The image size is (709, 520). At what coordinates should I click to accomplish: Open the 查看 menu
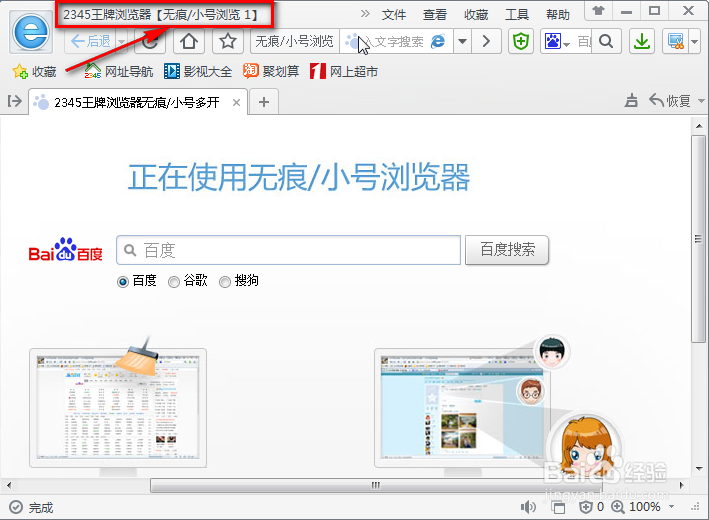435,14
